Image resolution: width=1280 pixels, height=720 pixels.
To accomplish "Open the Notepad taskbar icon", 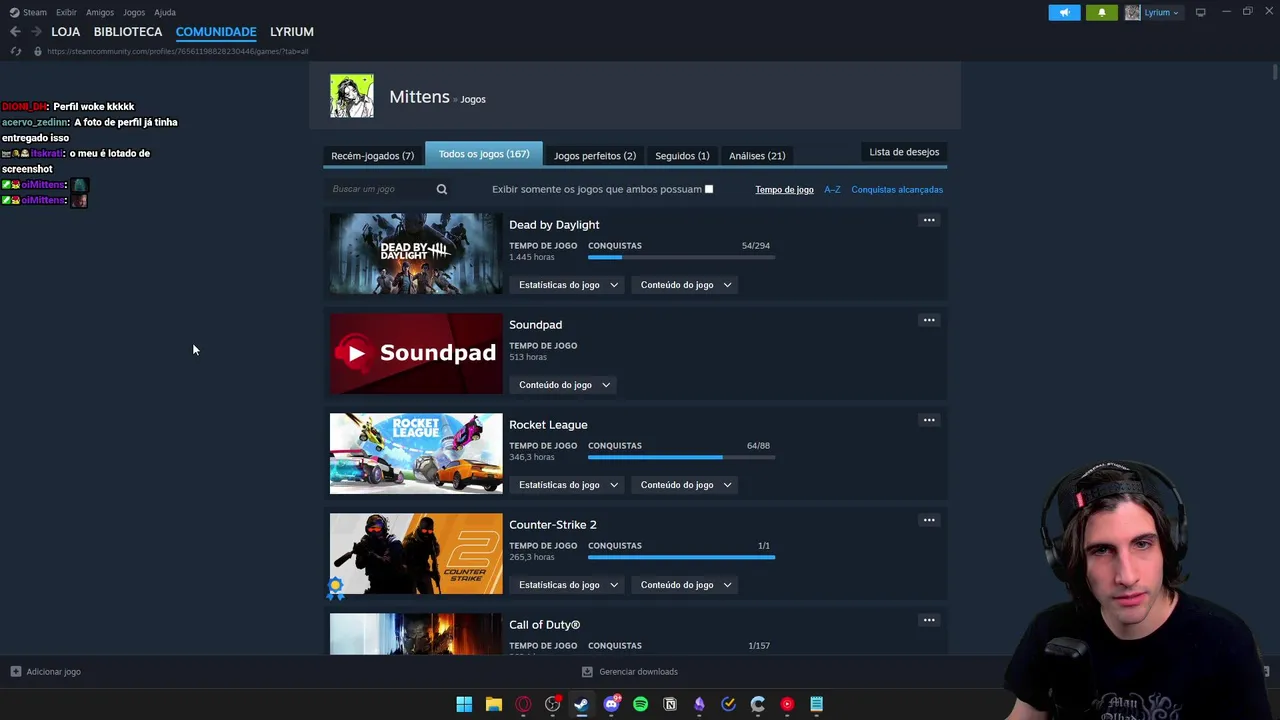I will pos(816,704).
